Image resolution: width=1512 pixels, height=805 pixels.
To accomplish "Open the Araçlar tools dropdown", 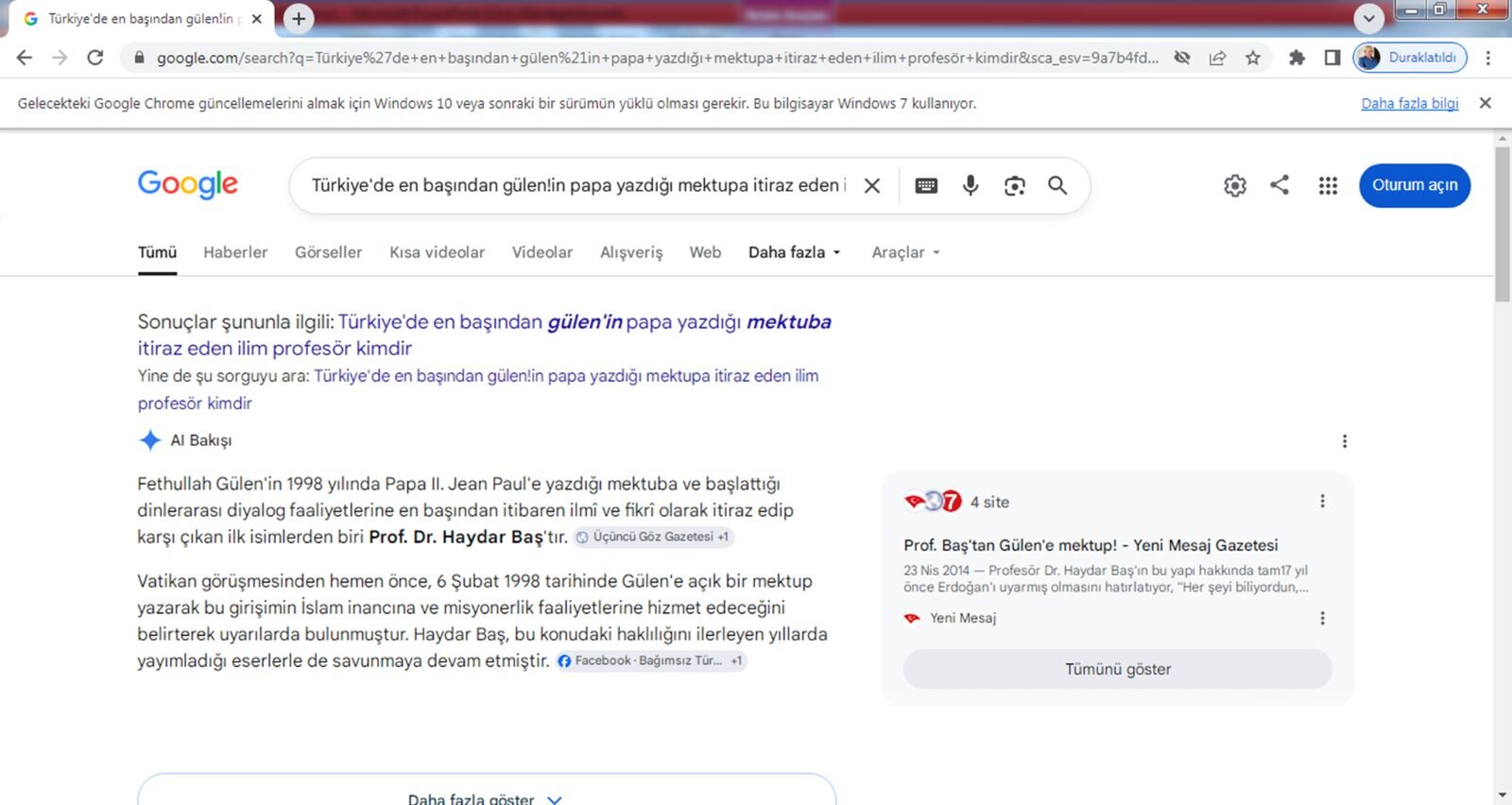I will tap(905, 252).
